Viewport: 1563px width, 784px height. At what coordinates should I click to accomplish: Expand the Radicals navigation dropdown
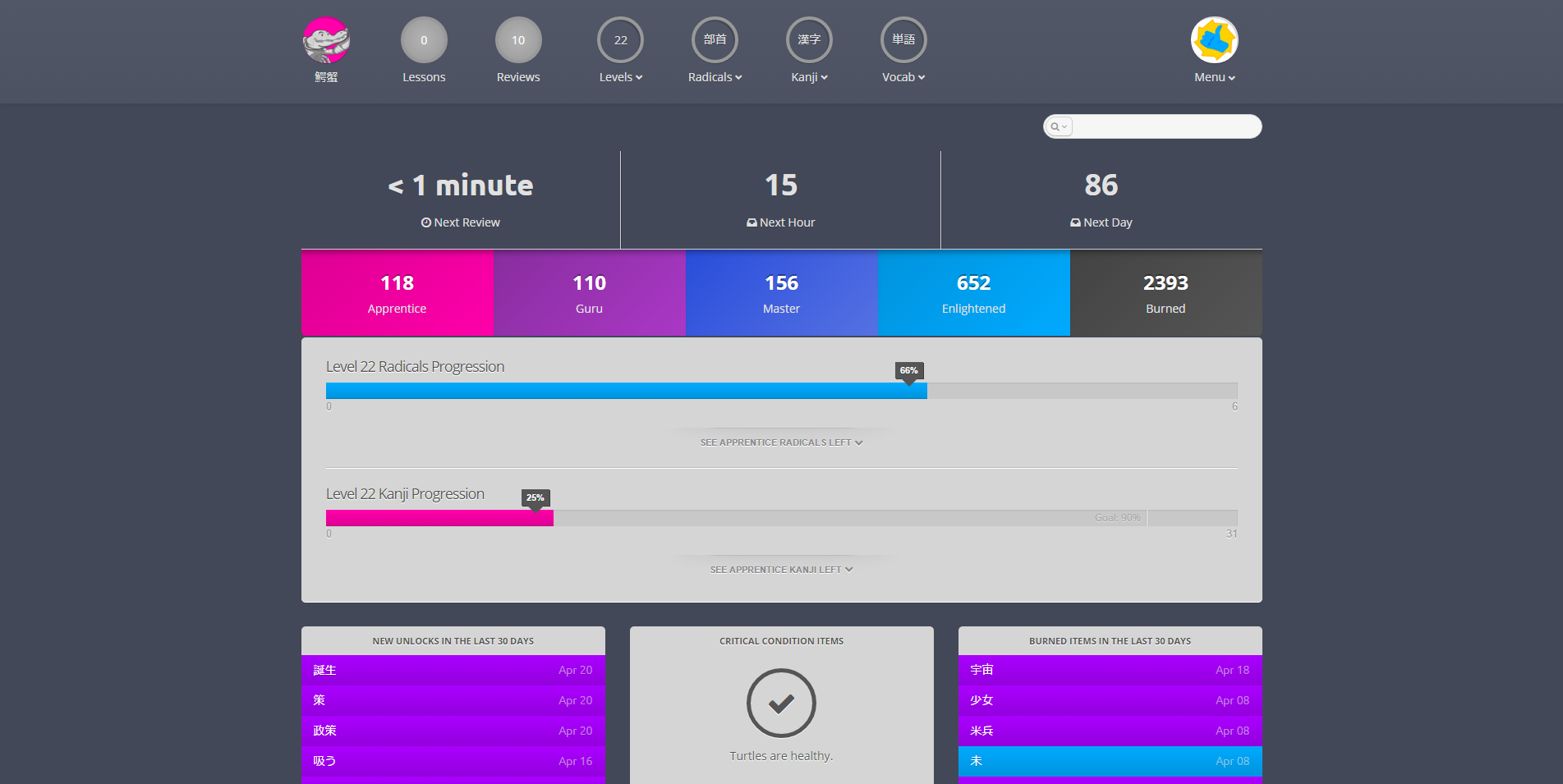pos(714,76)
